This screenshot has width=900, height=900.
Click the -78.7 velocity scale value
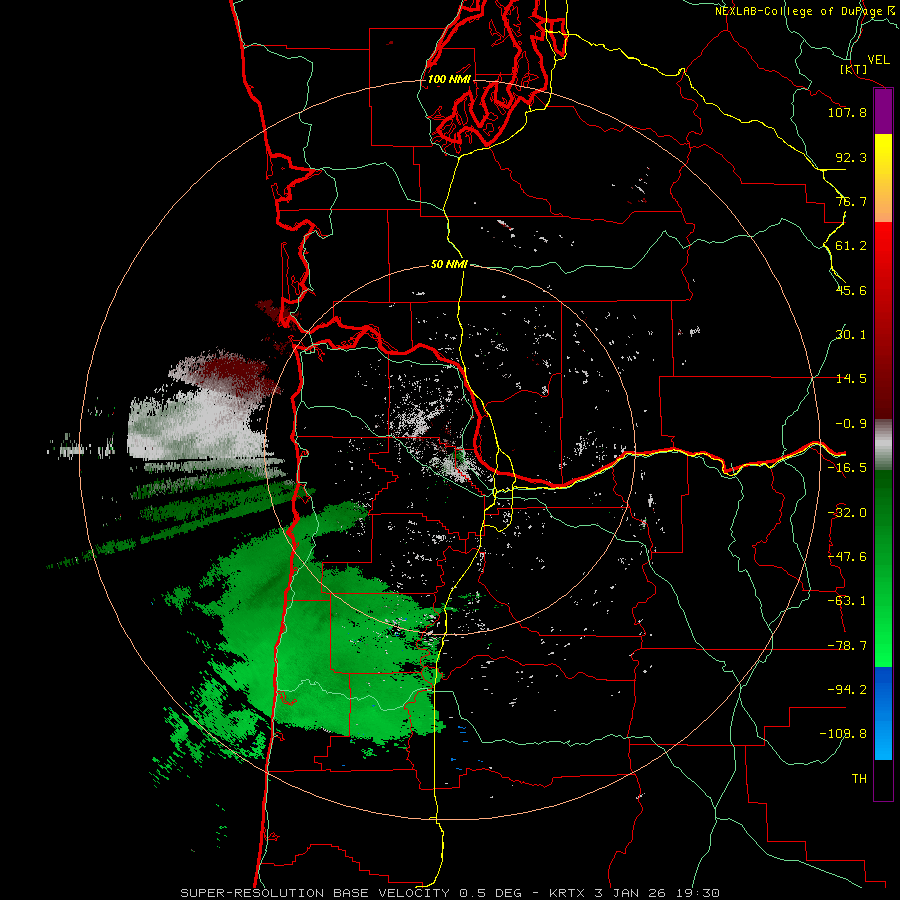pyautogui.click(x=847, y=646)
